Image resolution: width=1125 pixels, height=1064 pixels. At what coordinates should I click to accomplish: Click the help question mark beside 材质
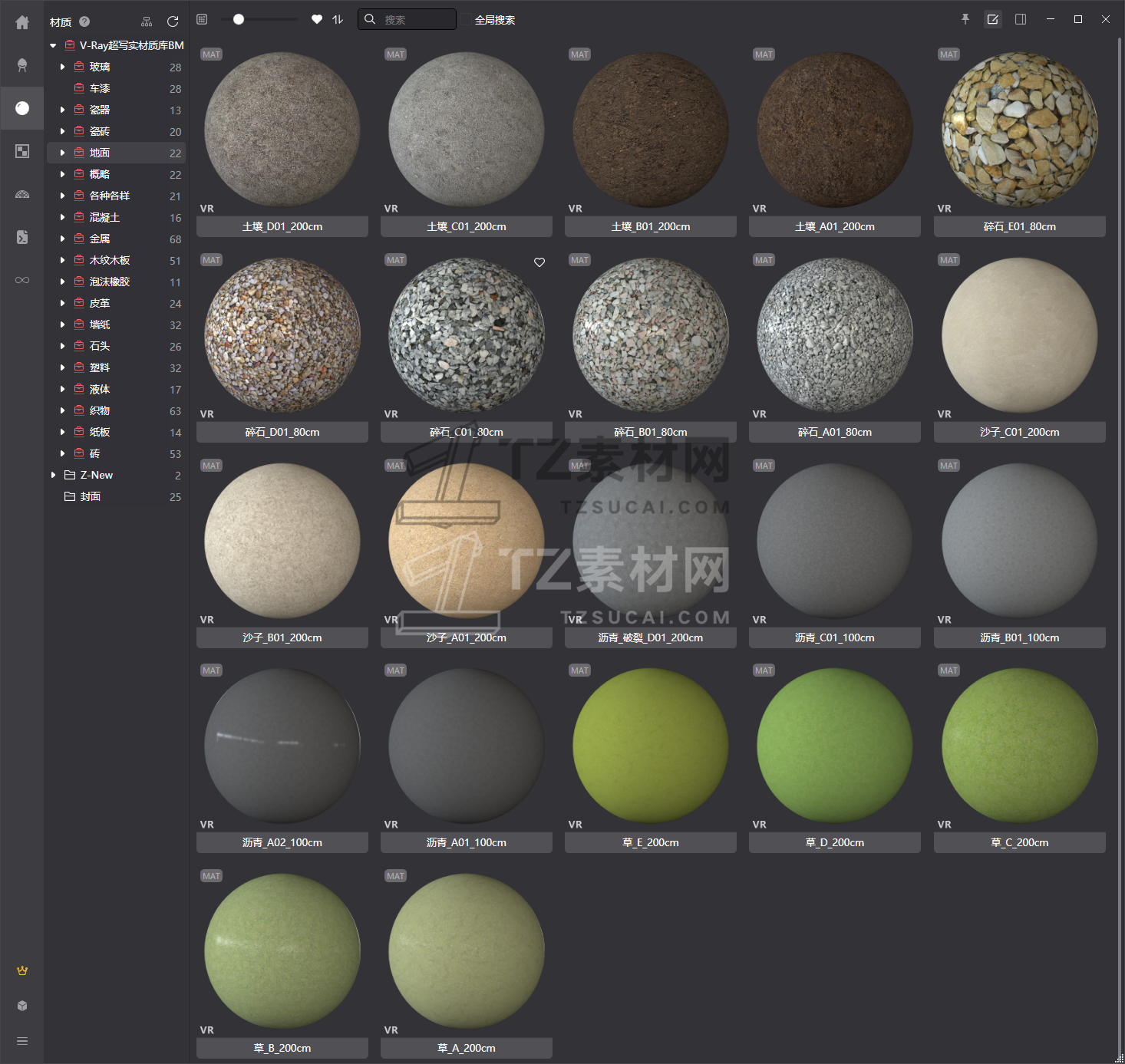84,21
